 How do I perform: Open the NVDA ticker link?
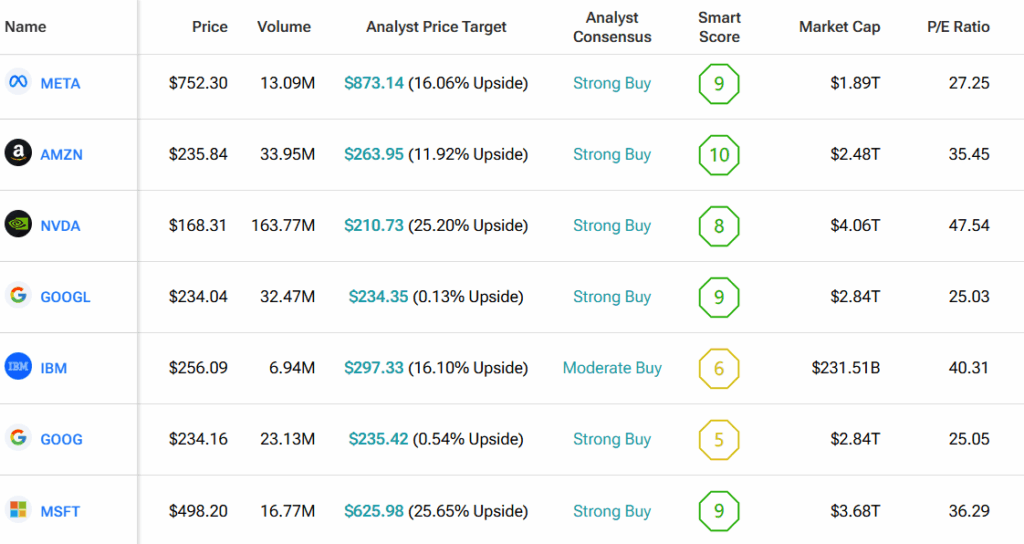(x=60, y=226)
